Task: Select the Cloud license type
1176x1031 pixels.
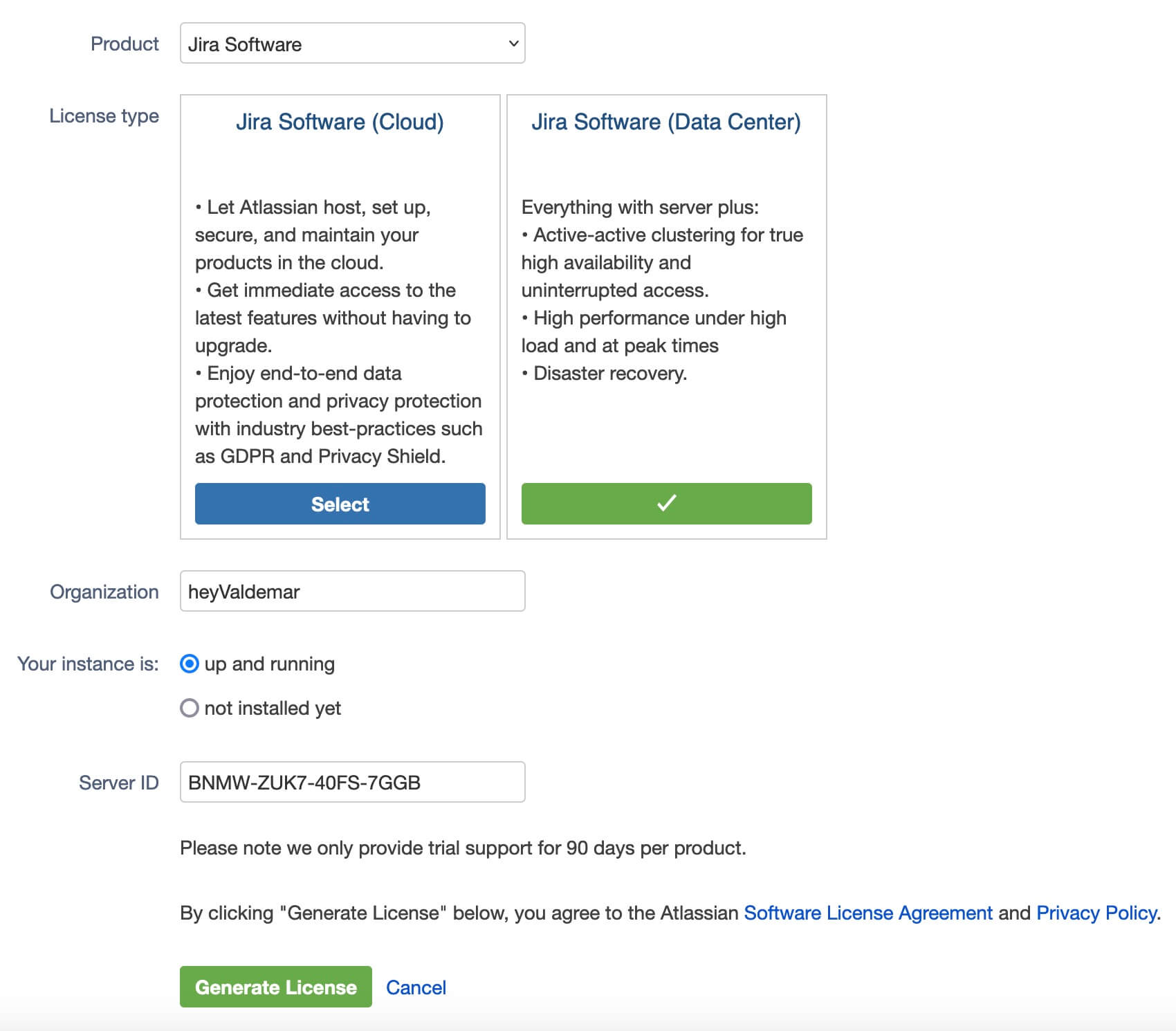Action: coord(340,504)
